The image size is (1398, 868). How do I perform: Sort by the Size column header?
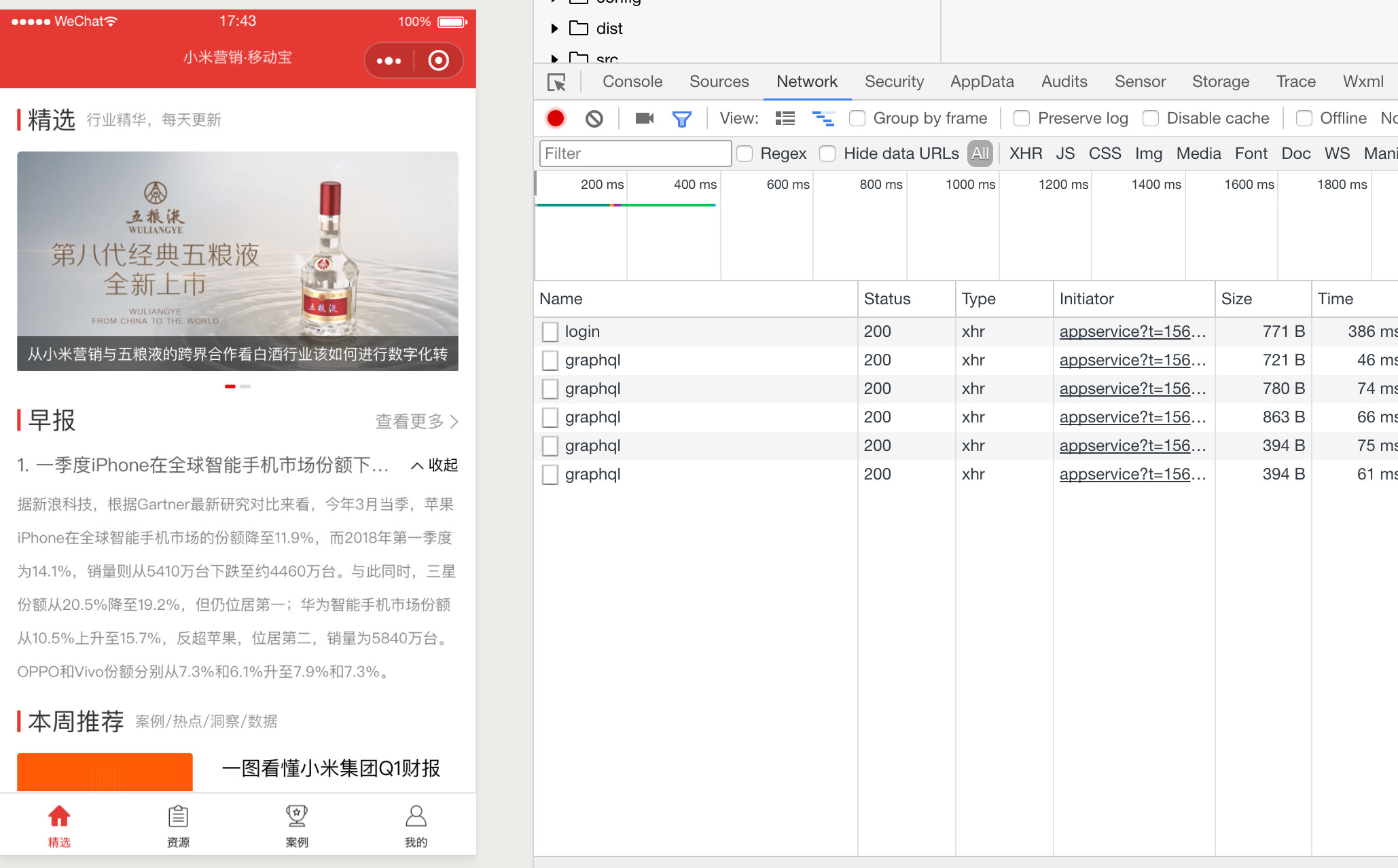point(1263,299)
